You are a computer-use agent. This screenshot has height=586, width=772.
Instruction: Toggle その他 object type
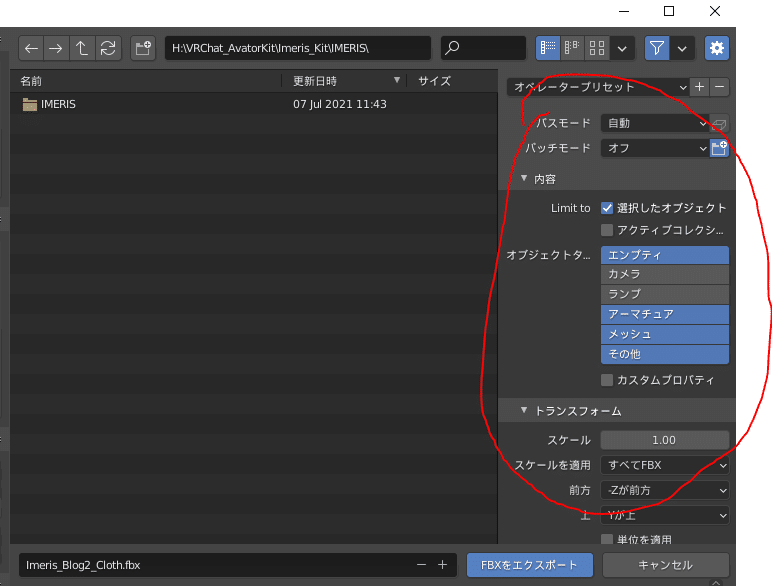tap(665, 354)
